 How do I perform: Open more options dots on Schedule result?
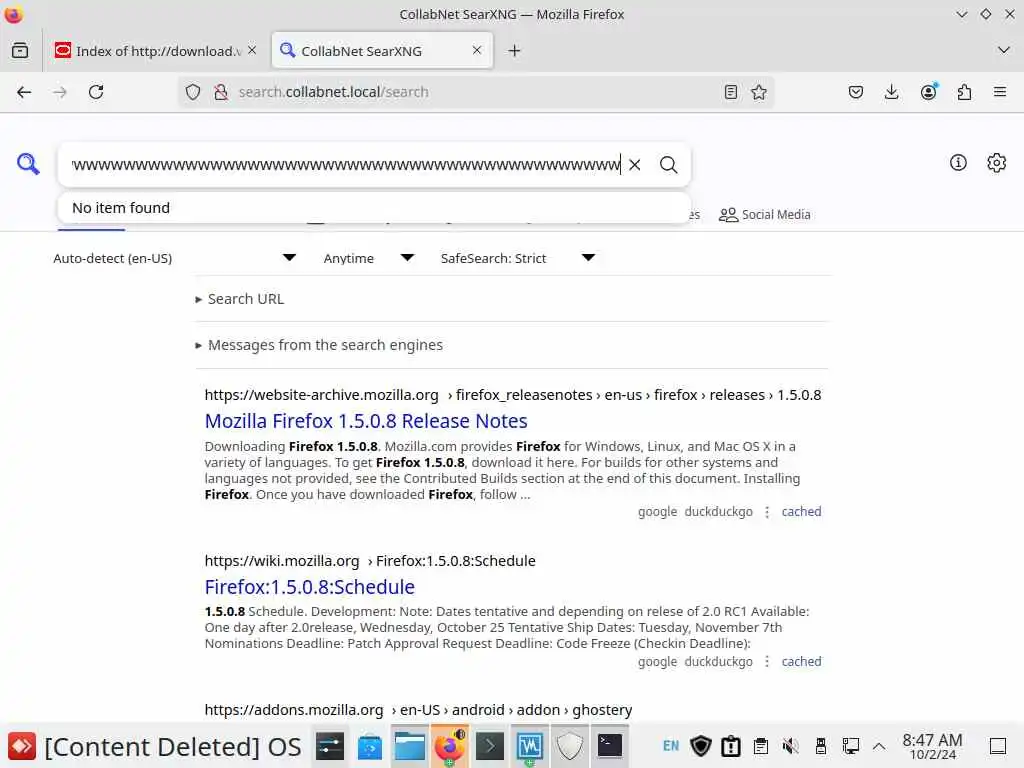[x=767, y=662]
